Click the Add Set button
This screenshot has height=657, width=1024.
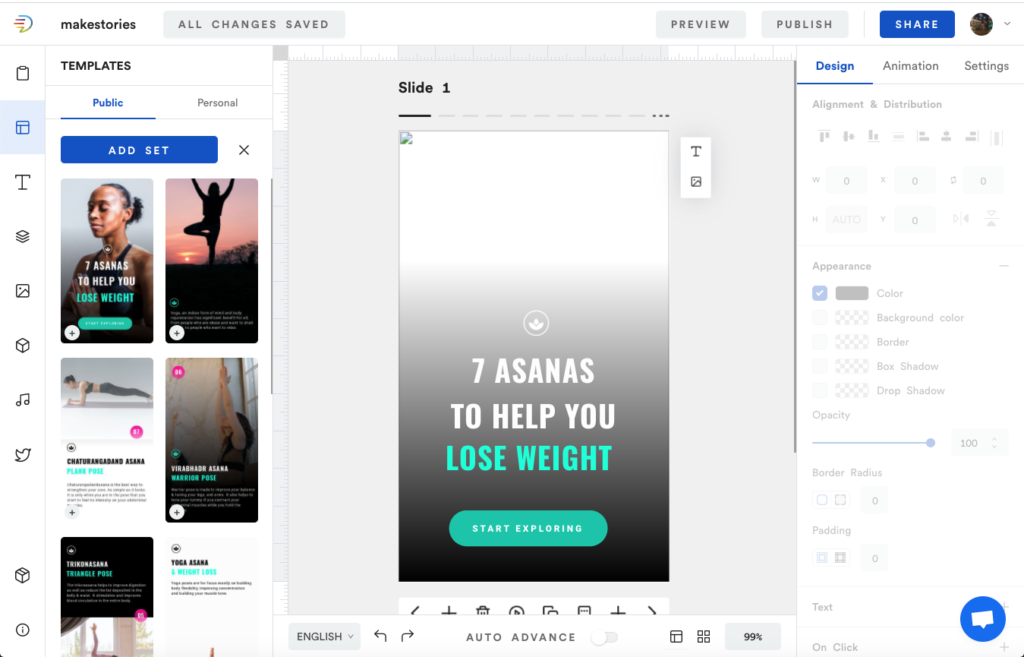coord(139,150)
